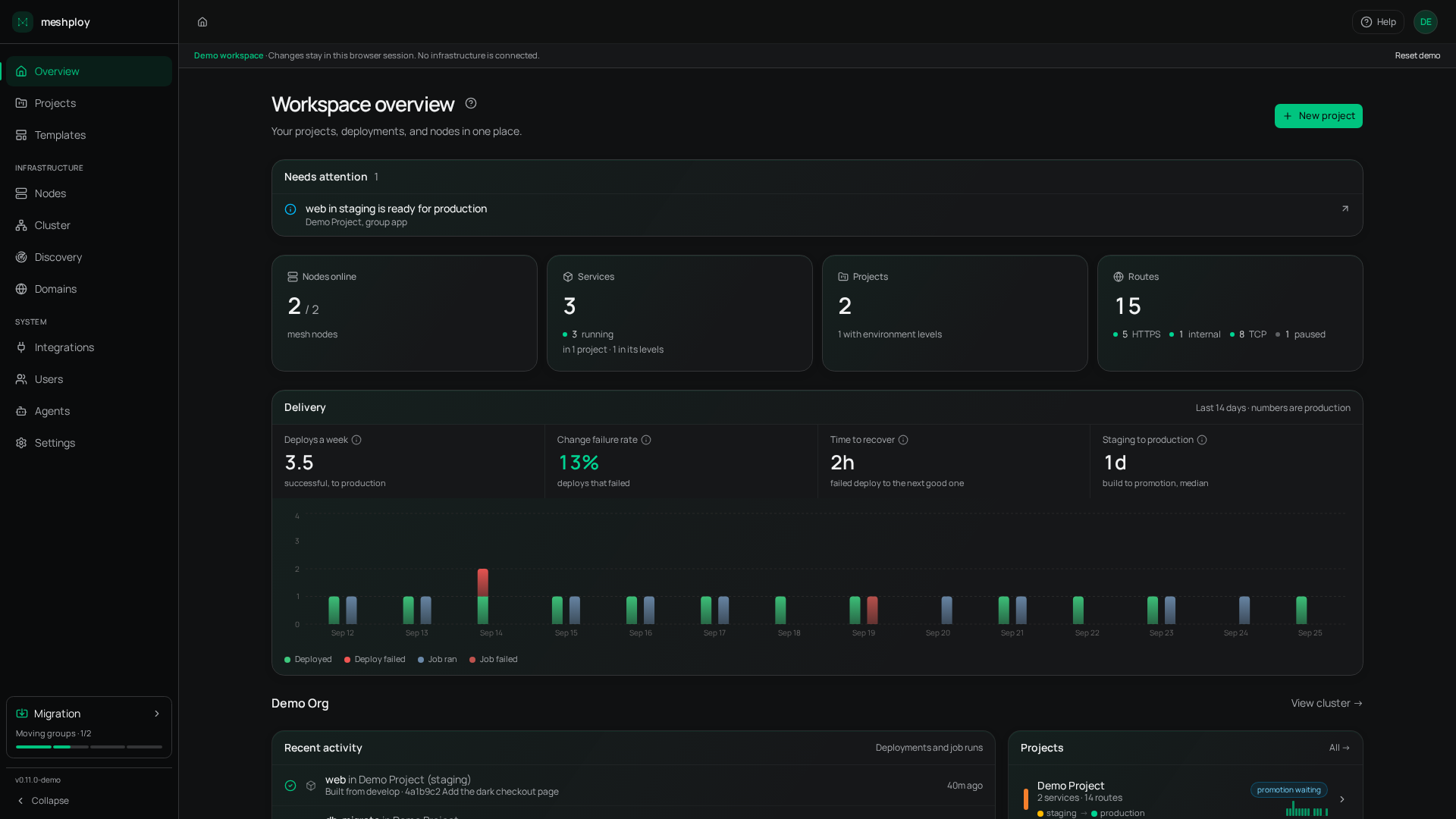Click the 8 TCP routes indicator
The height and width of the screenshot is (819, 1456).
1248,334
